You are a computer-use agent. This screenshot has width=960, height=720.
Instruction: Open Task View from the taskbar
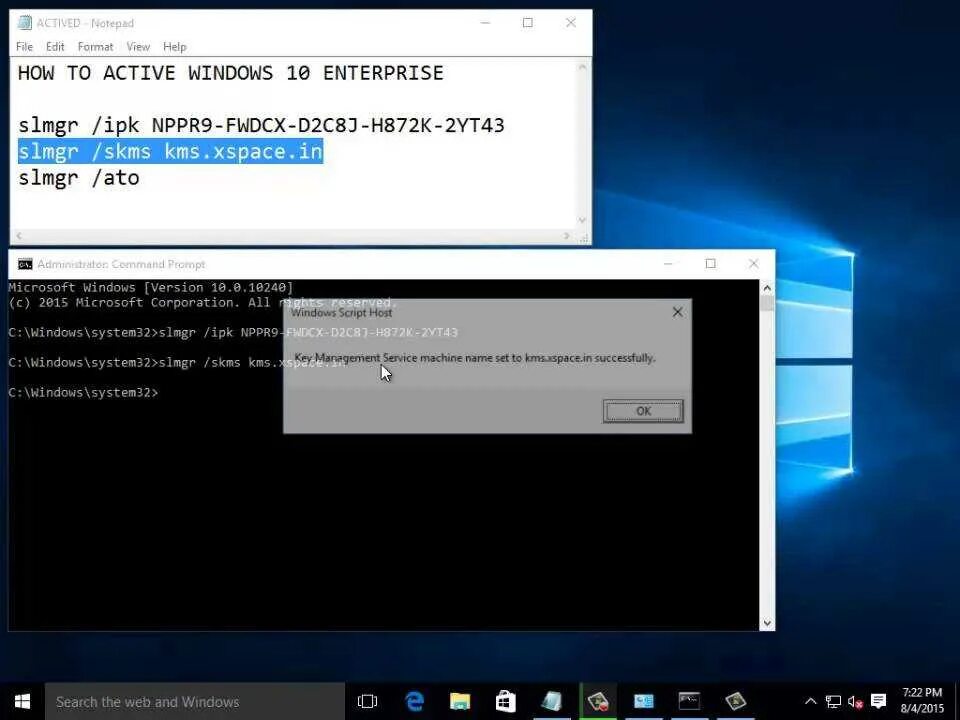pos(367,701)
